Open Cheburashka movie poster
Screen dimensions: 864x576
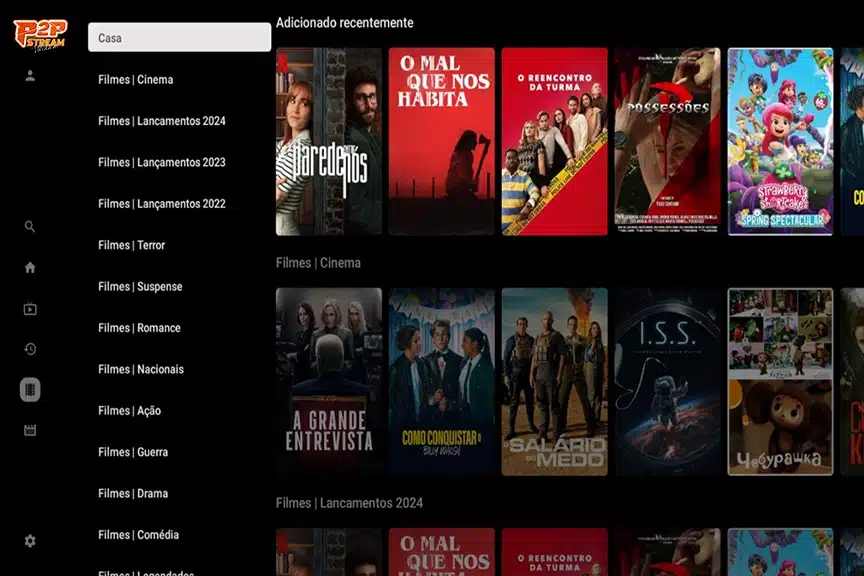point(780,381)
